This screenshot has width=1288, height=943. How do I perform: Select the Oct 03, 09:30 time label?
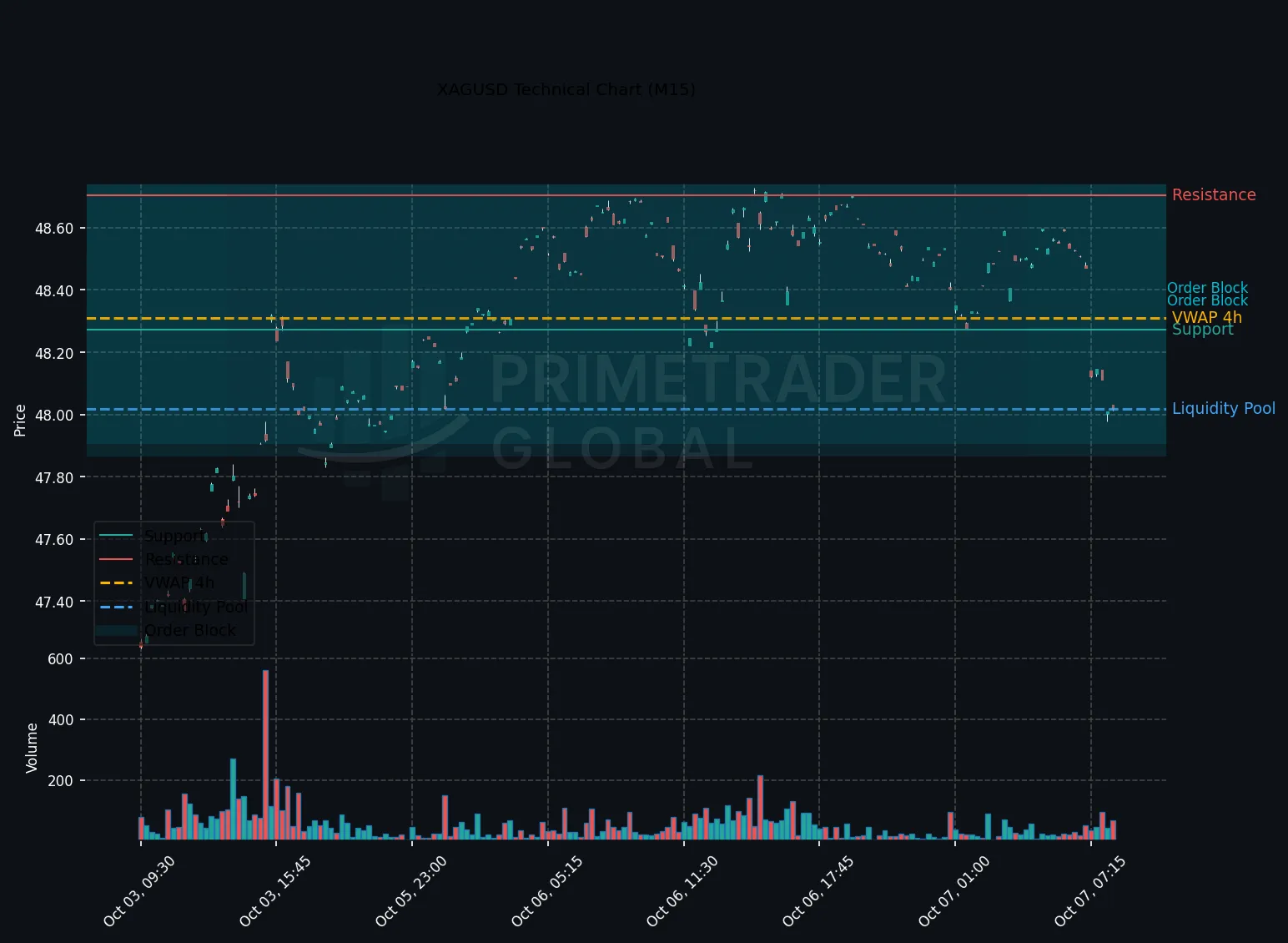pos(138,891)
